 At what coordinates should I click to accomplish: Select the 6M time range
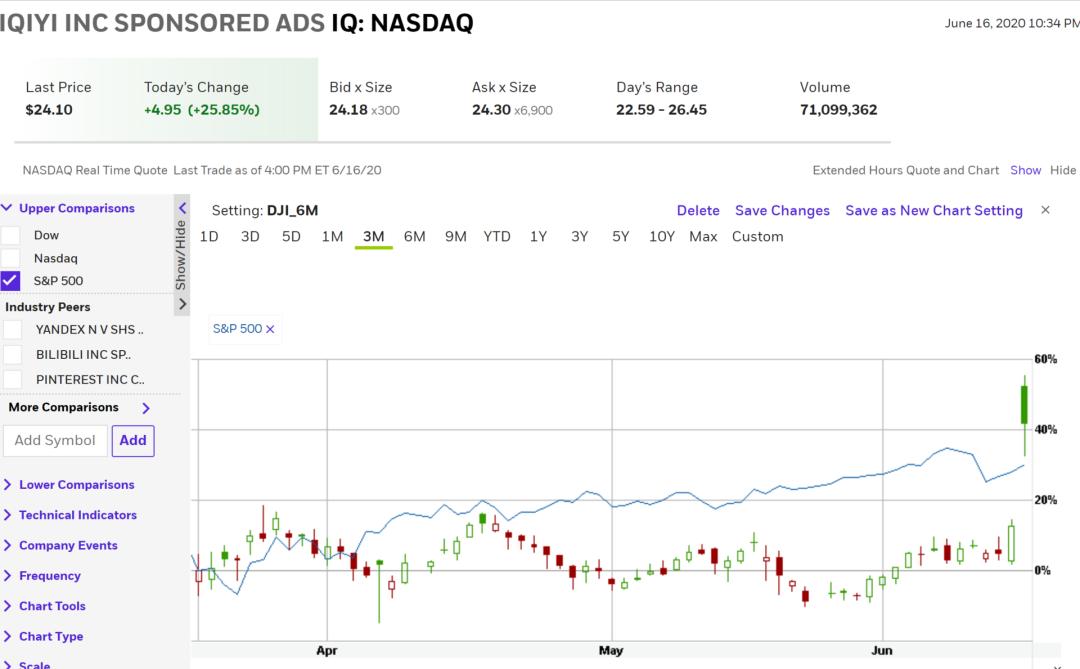tap(414, 237)
